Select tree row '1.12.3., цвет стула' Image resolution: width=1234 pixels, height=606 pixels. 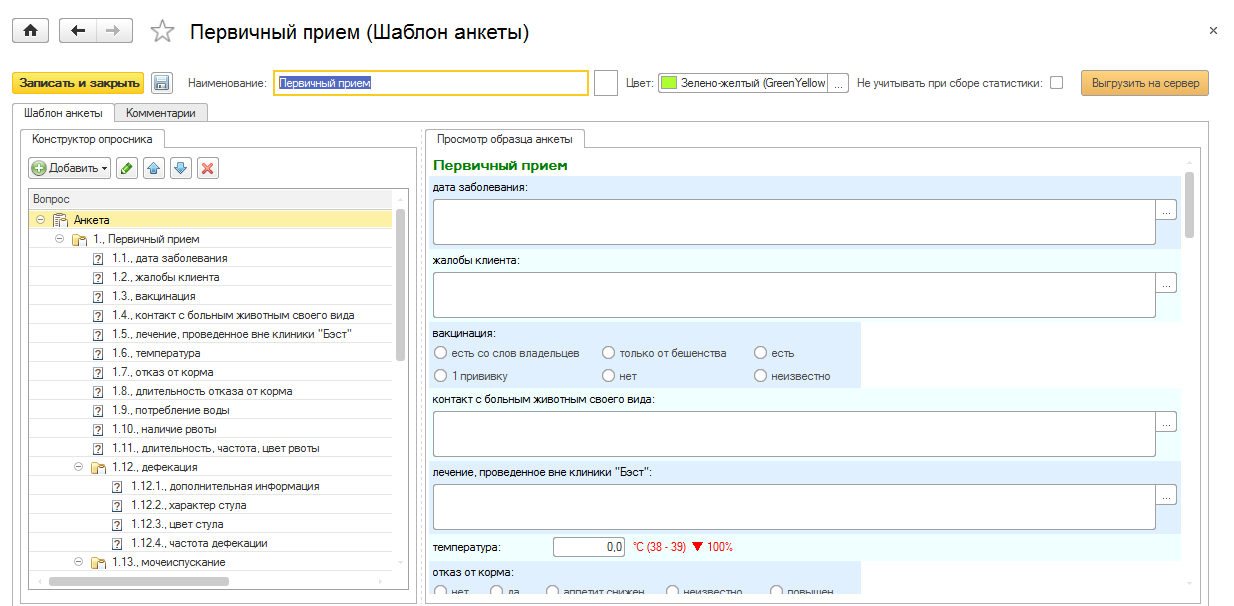pos(212,524)
